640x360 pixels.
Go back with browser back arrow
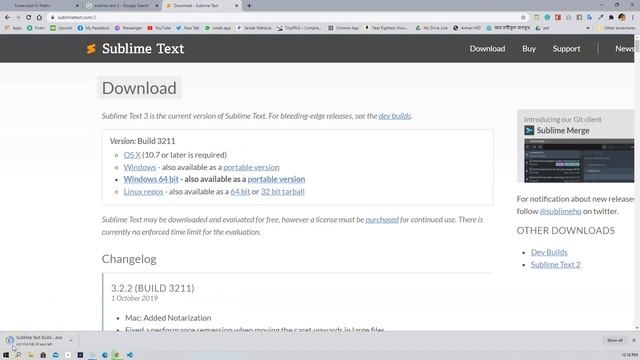coord(7,18)
